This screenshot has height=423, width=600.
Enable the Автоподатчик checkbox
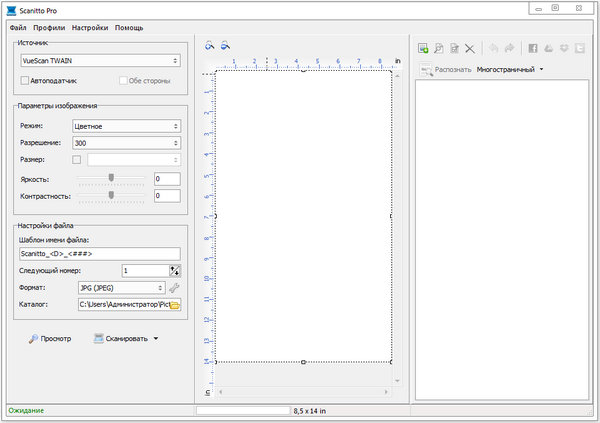[25, 80]
